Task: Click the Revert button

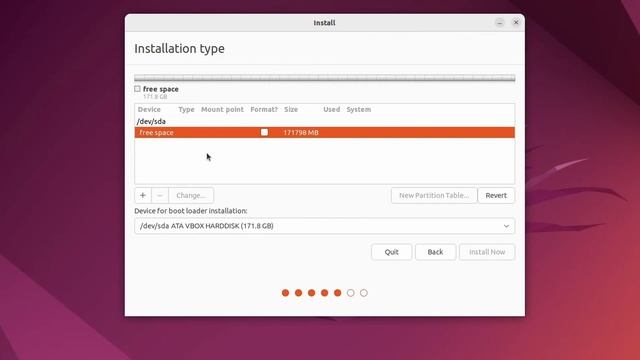Action: [x=496, y=196]
